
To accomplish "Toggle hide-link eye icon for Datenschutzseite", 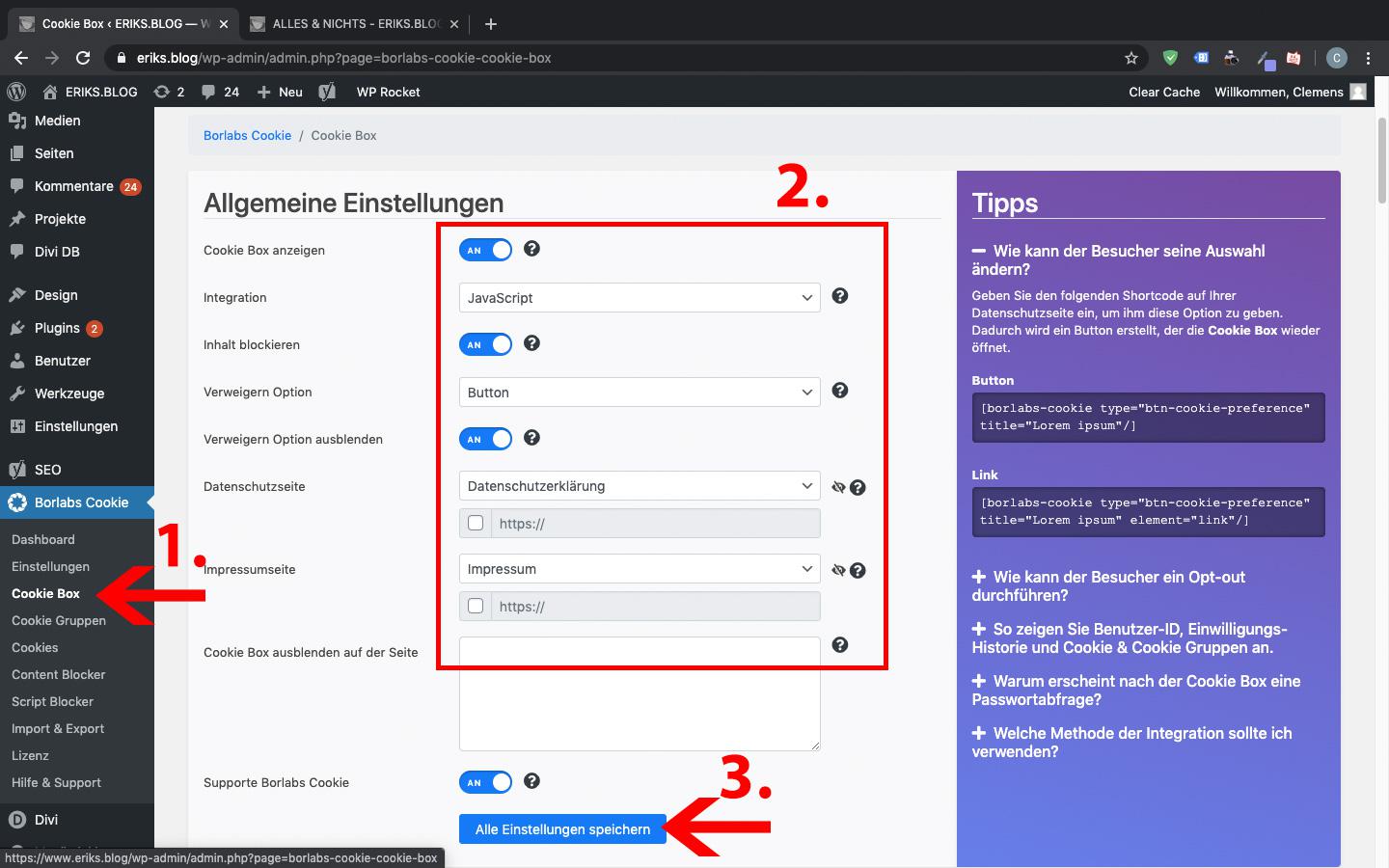I will pos(838,488).
